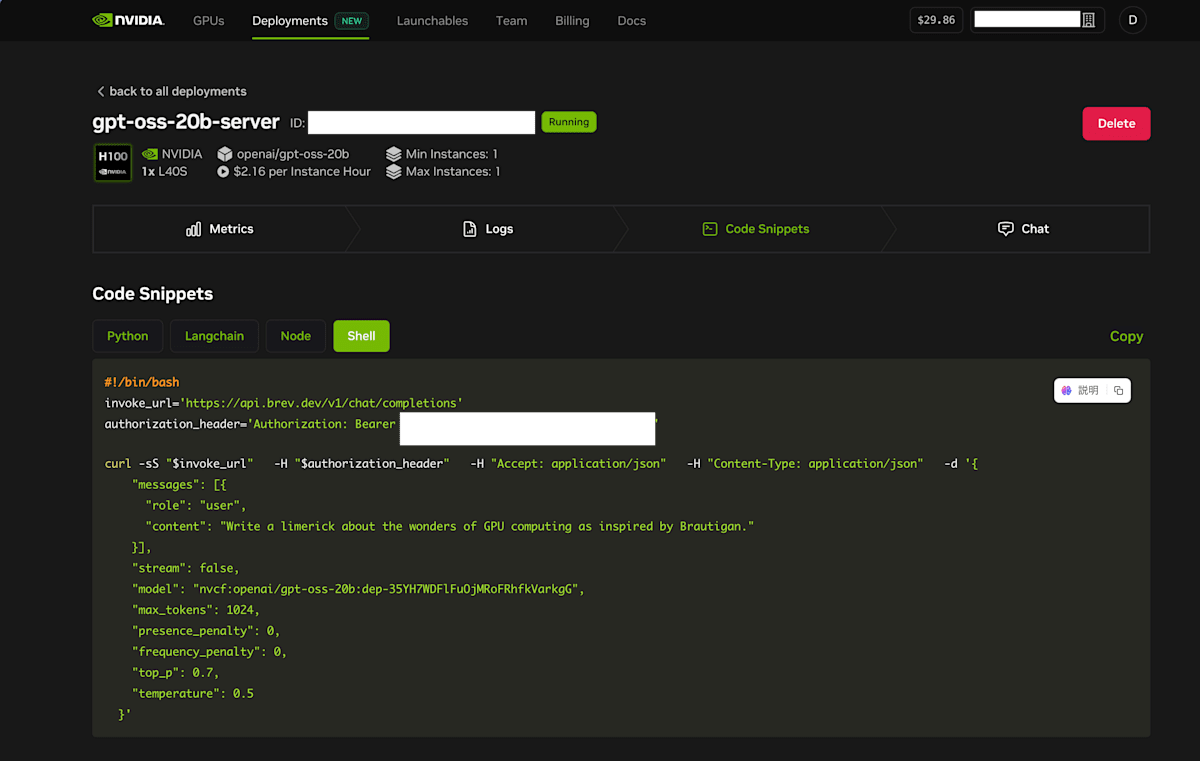Image resolution: width=1200 pixels, height=761 pixels.
Task: Open the Billing page
Action: click(x=572, y=20)
